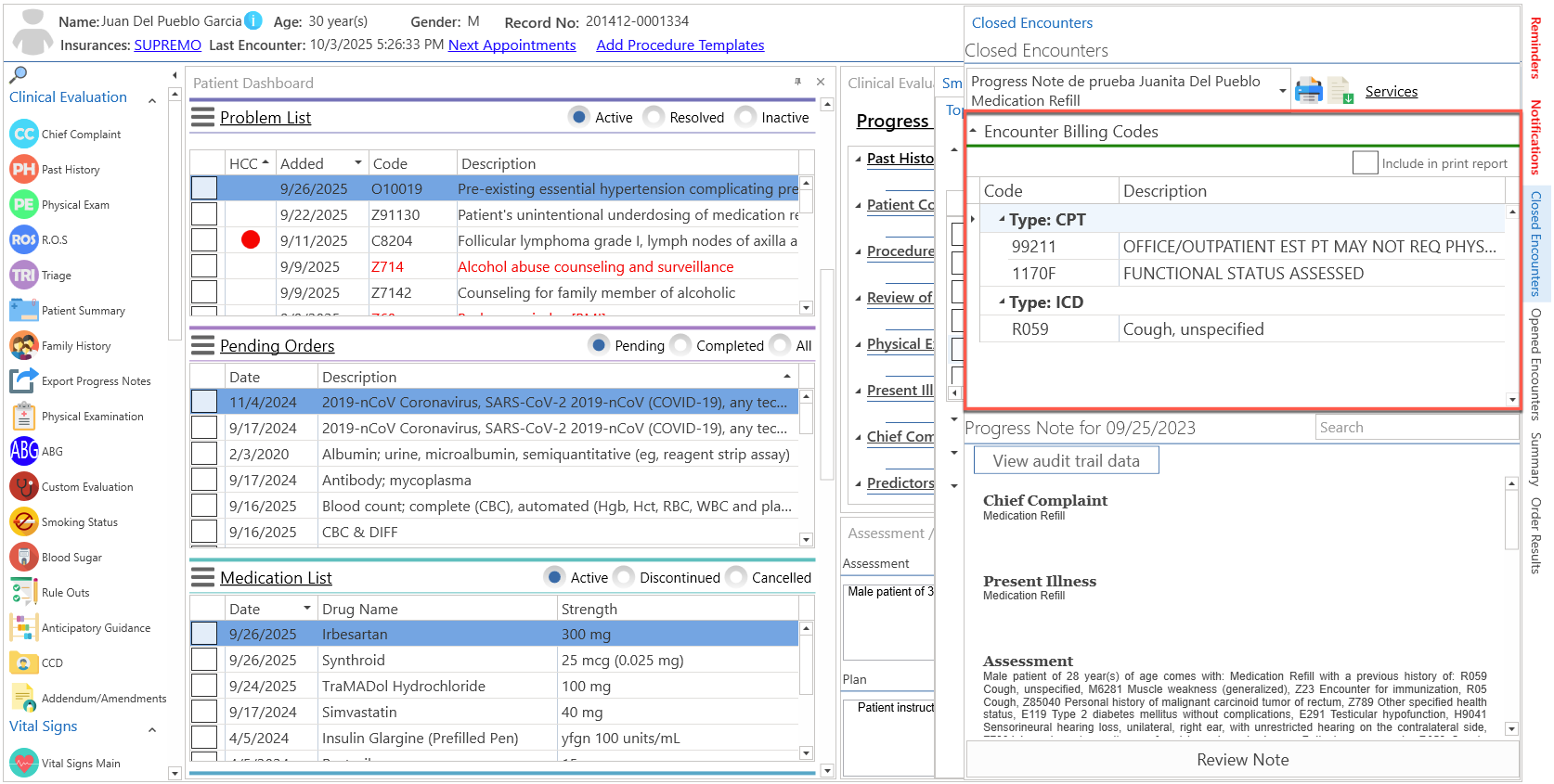1554x784 pixels.
Task: Check the C8204 problem row checkbox
Action: (x=204, y=239)
